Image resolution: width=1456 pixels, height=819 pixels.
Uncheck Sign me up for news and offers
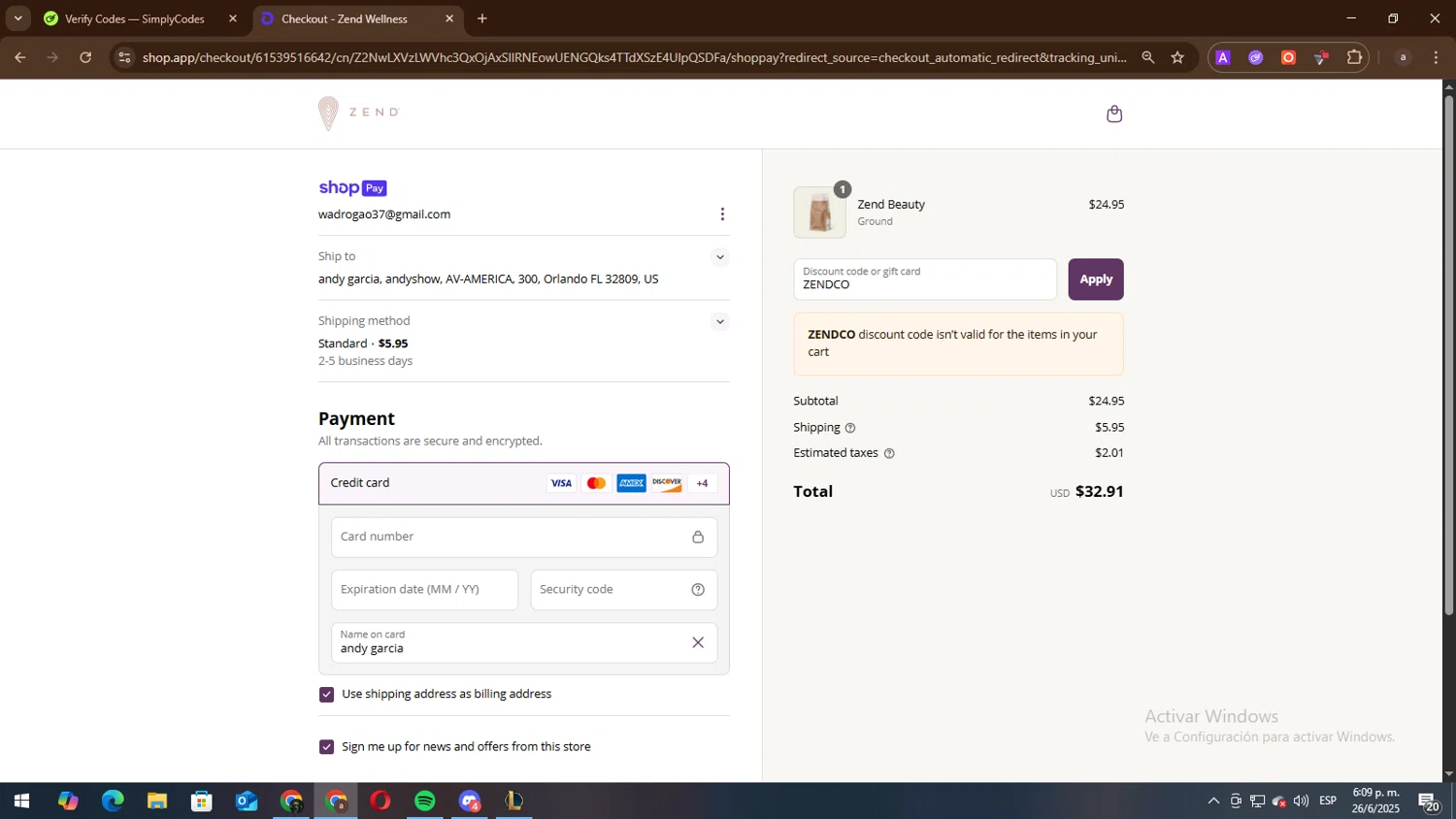[326, 746]
